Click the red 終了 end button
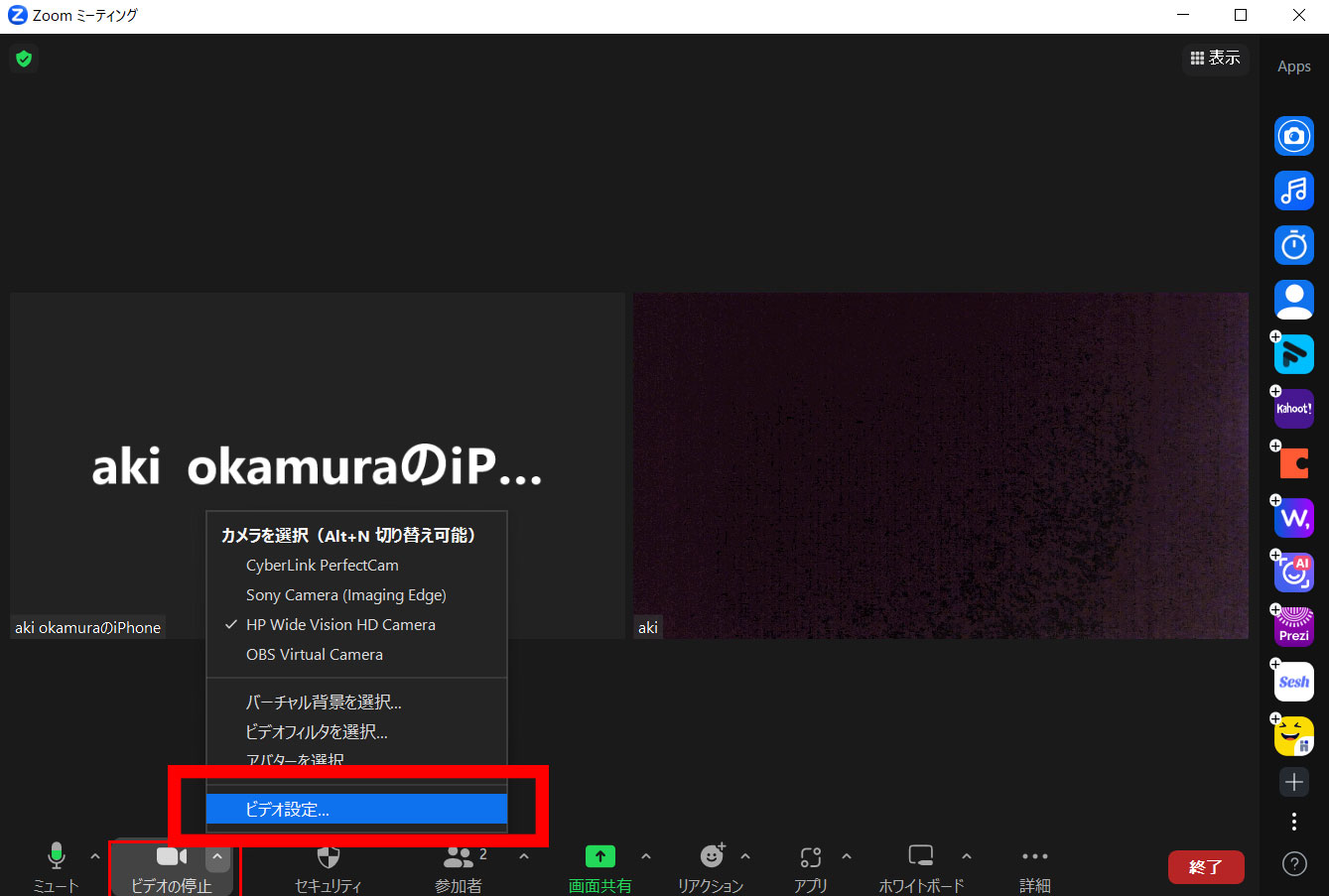This screenshot has width=1329, height=896. tap(1206, 867)
